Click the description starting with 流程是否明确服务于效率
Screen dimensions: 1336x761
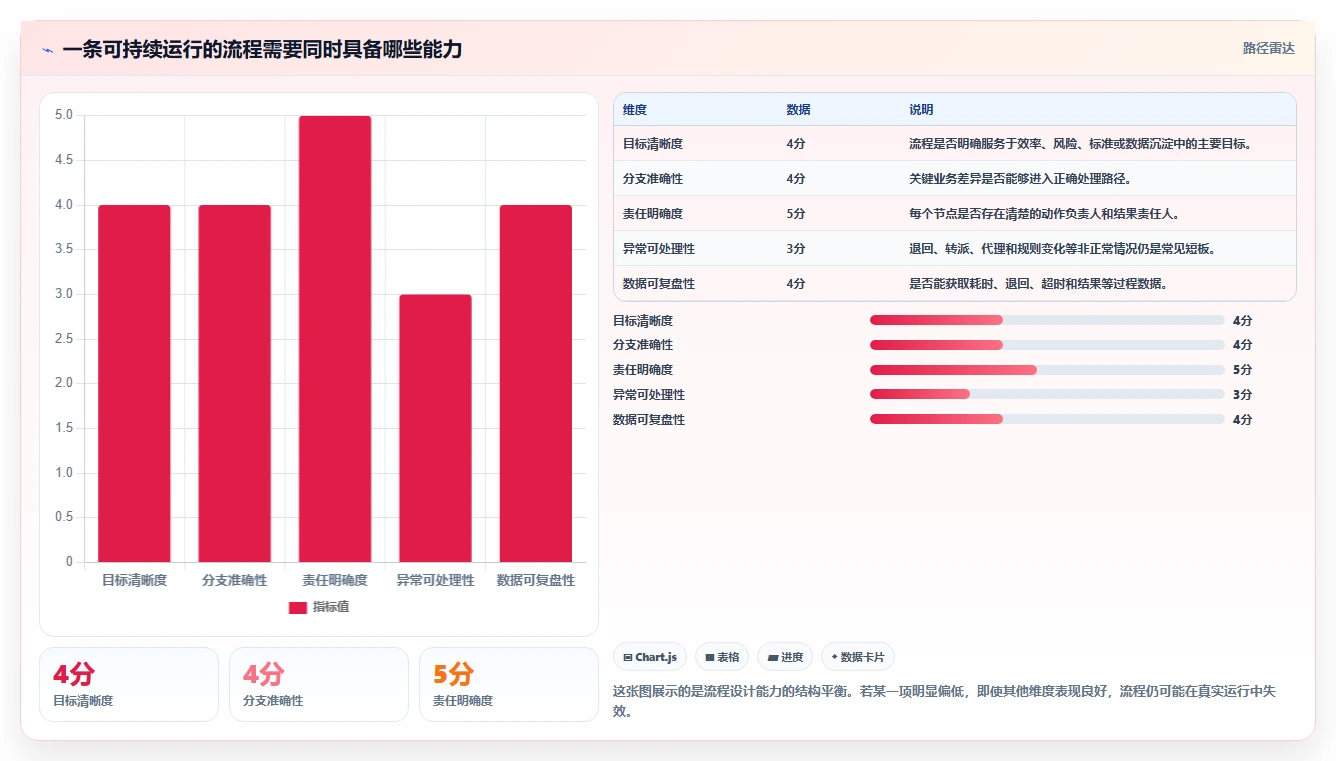coord(1081,144)
